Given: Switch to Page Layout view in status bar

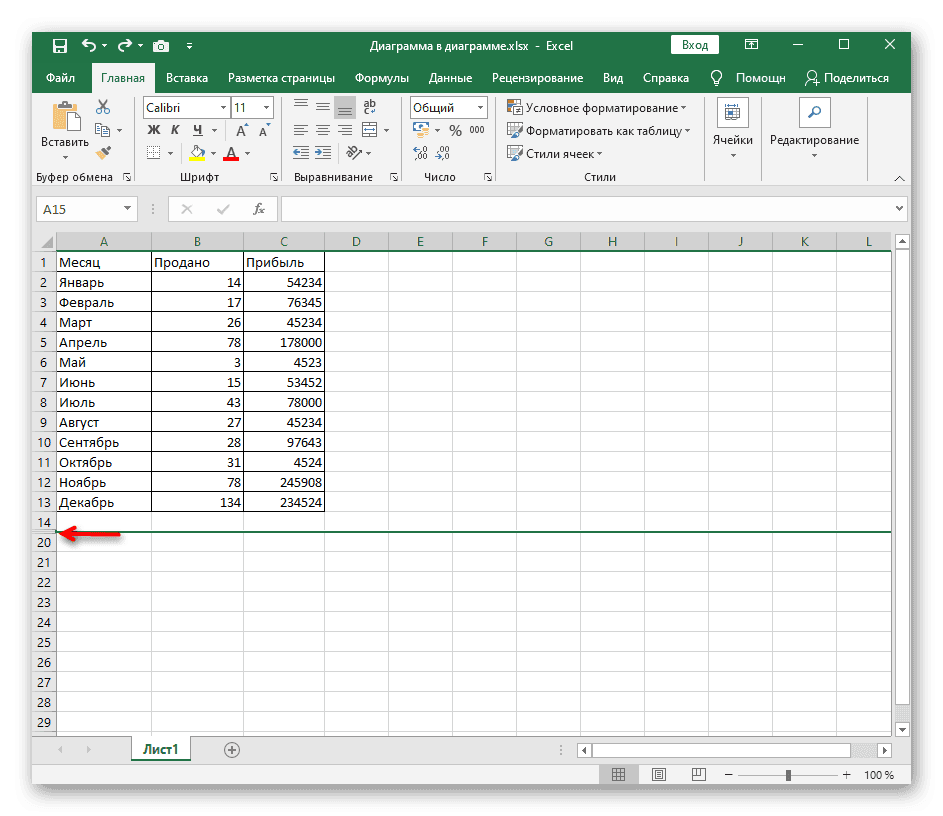Looking at the screenshot, I should (658, 775).
